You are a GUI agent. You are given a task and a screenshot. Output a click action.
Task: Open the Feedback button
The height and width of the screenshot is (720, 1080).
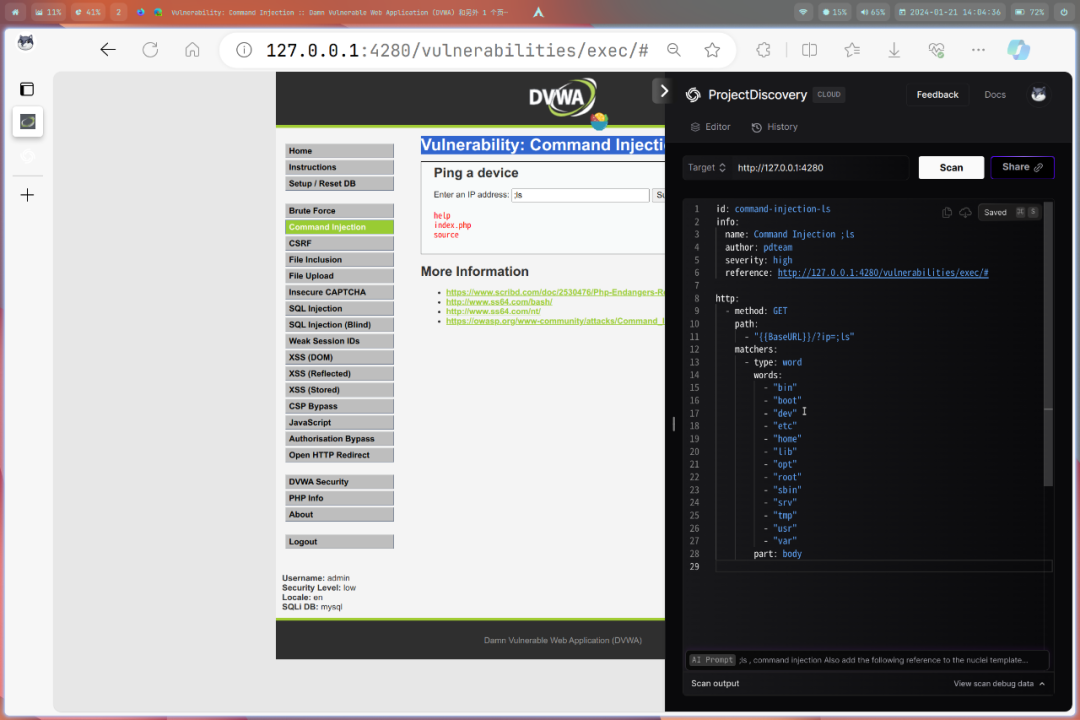(x=937, y=94)
